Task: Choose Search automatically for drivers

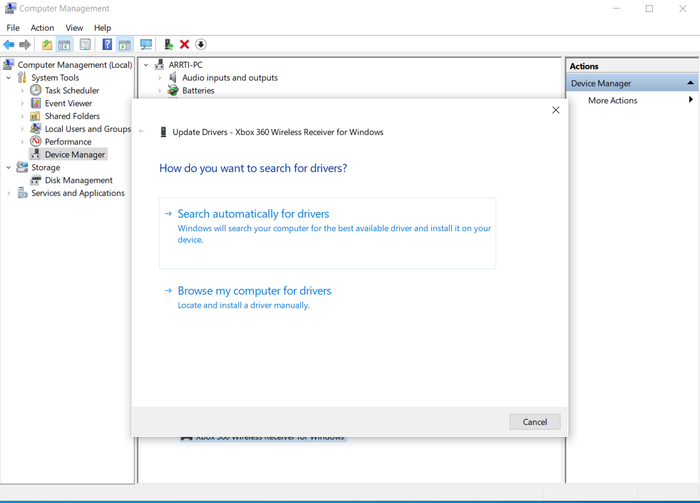Action: pos(327,233)
